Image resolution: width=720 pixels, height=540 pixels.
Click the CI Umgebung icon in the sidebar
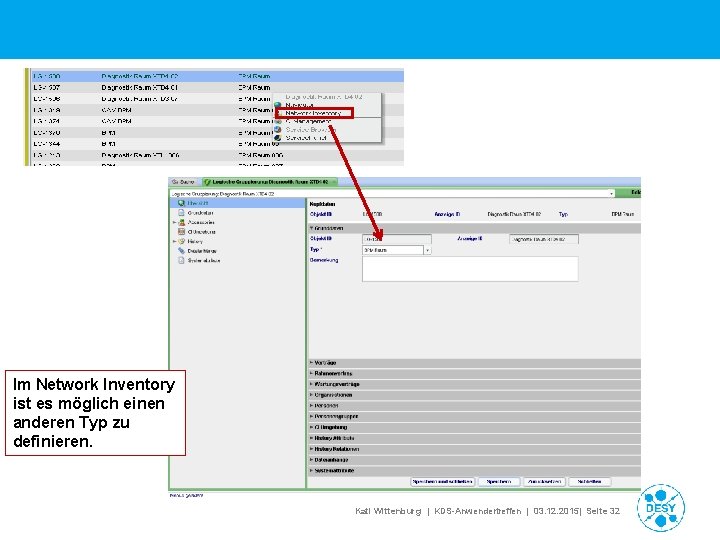(x=181, y=232)
